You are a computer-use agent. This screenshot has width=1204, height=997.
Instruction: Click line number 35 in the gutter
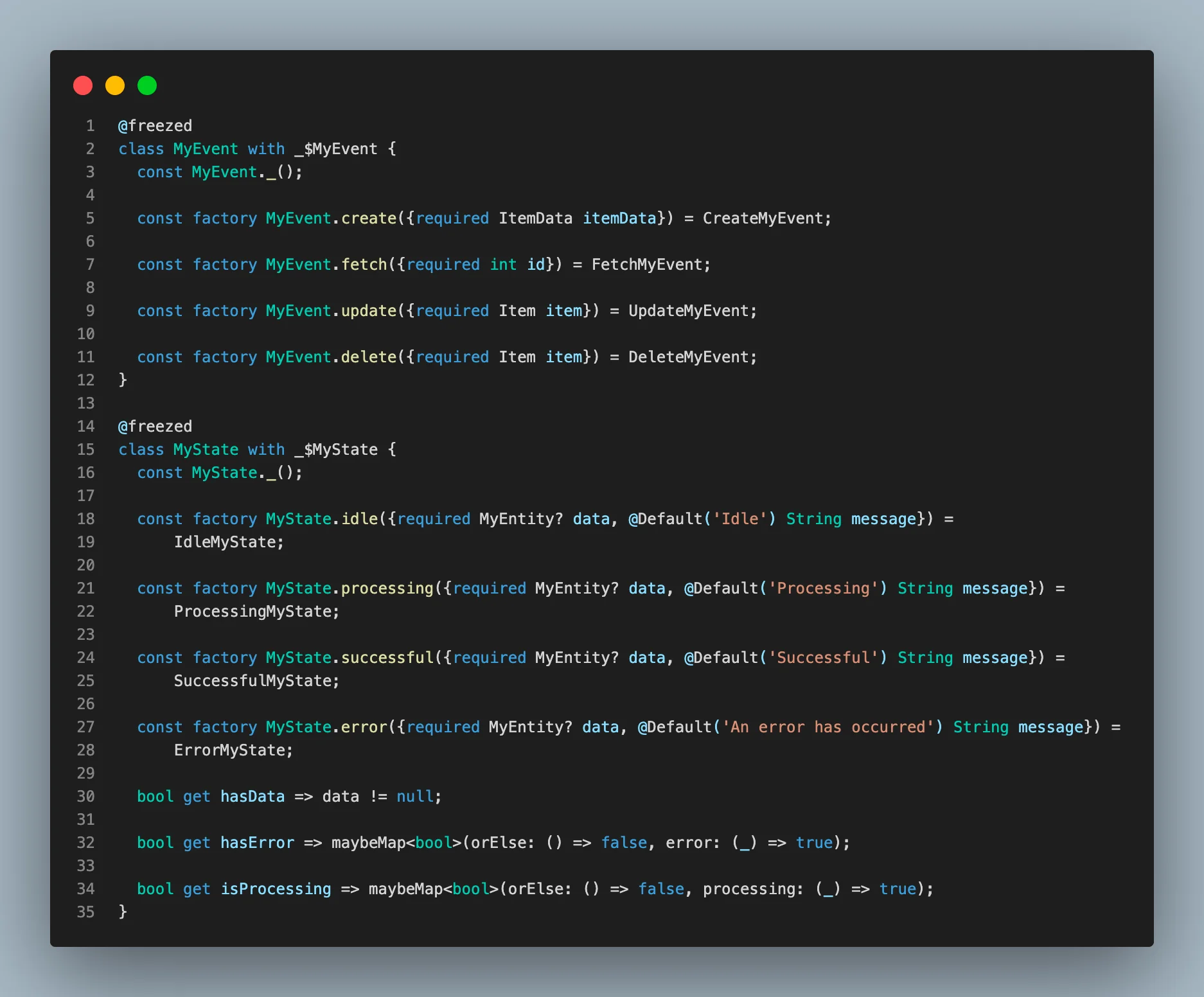(x=86, y=912)
